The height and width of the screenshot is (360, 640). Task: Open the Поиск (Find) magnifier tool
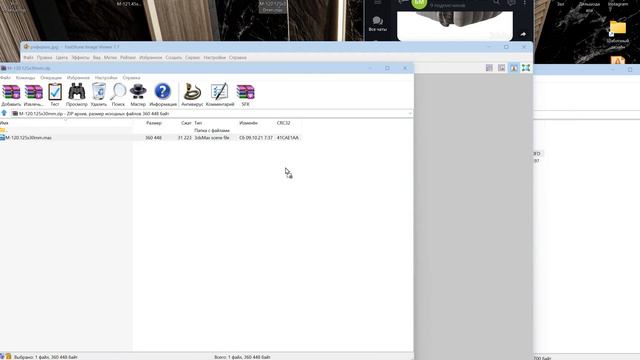(118, 95)
